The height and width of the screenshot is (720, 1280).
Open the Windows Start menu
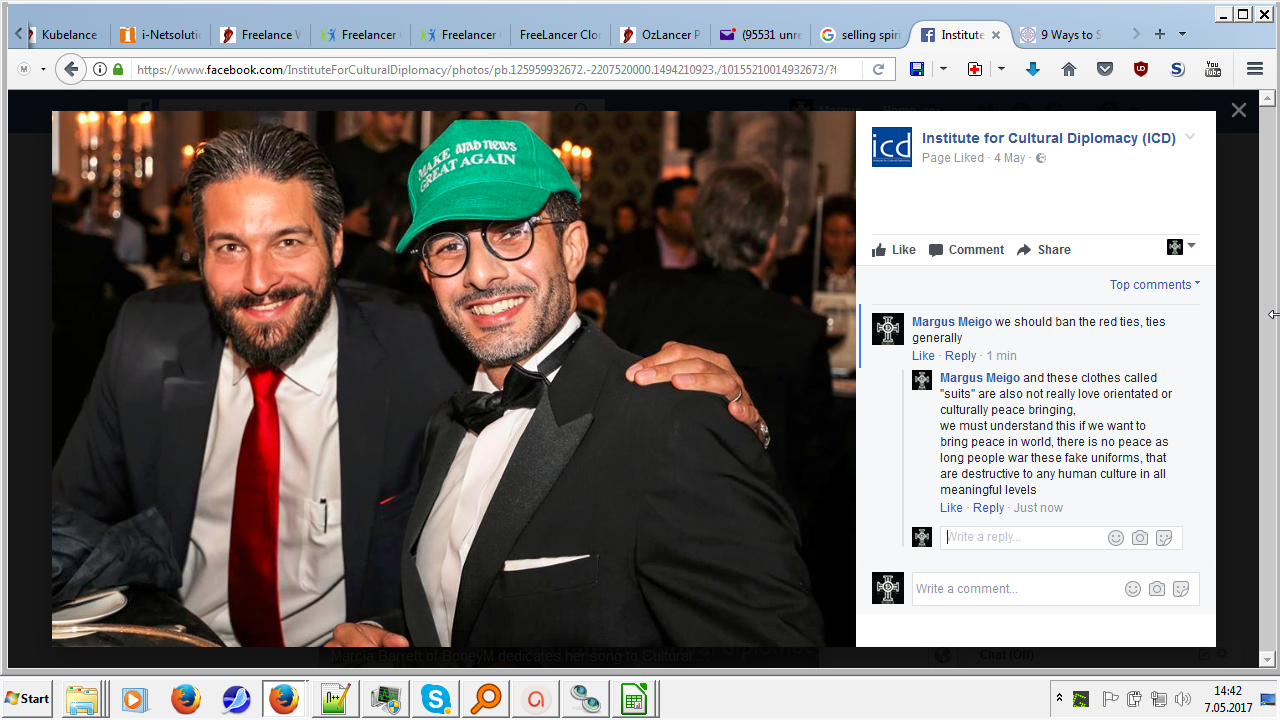click(x=28, y=699)
